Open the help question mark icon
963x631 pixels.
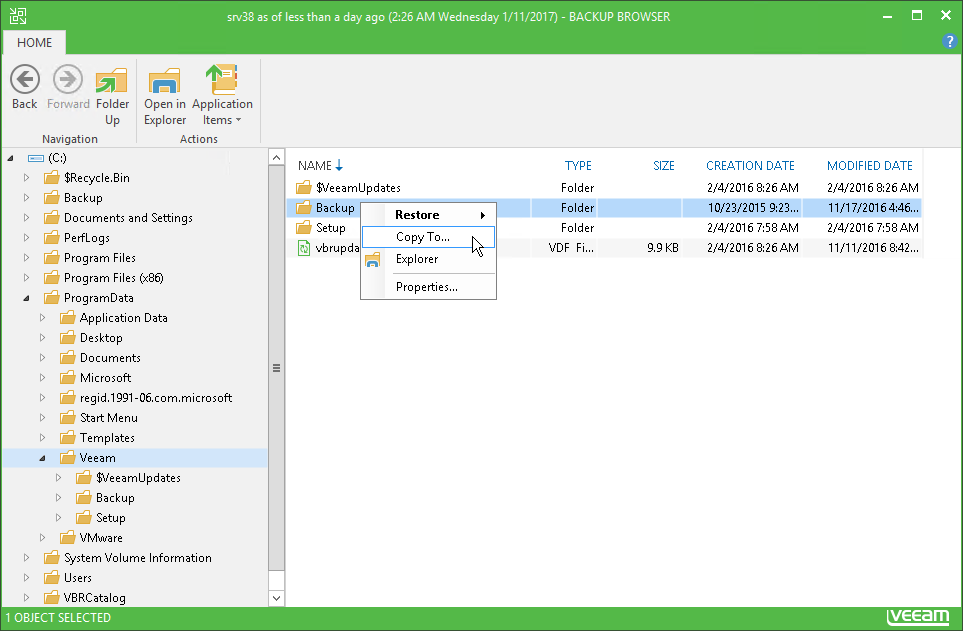(x=949, y=41)
